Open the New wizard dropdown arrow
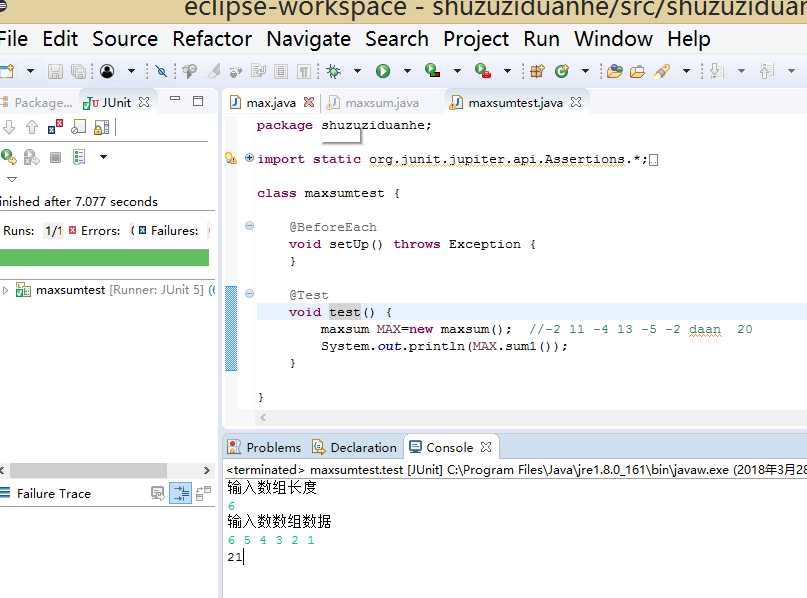The width and height of the screenshot is (807, 598). click(30, 71)
